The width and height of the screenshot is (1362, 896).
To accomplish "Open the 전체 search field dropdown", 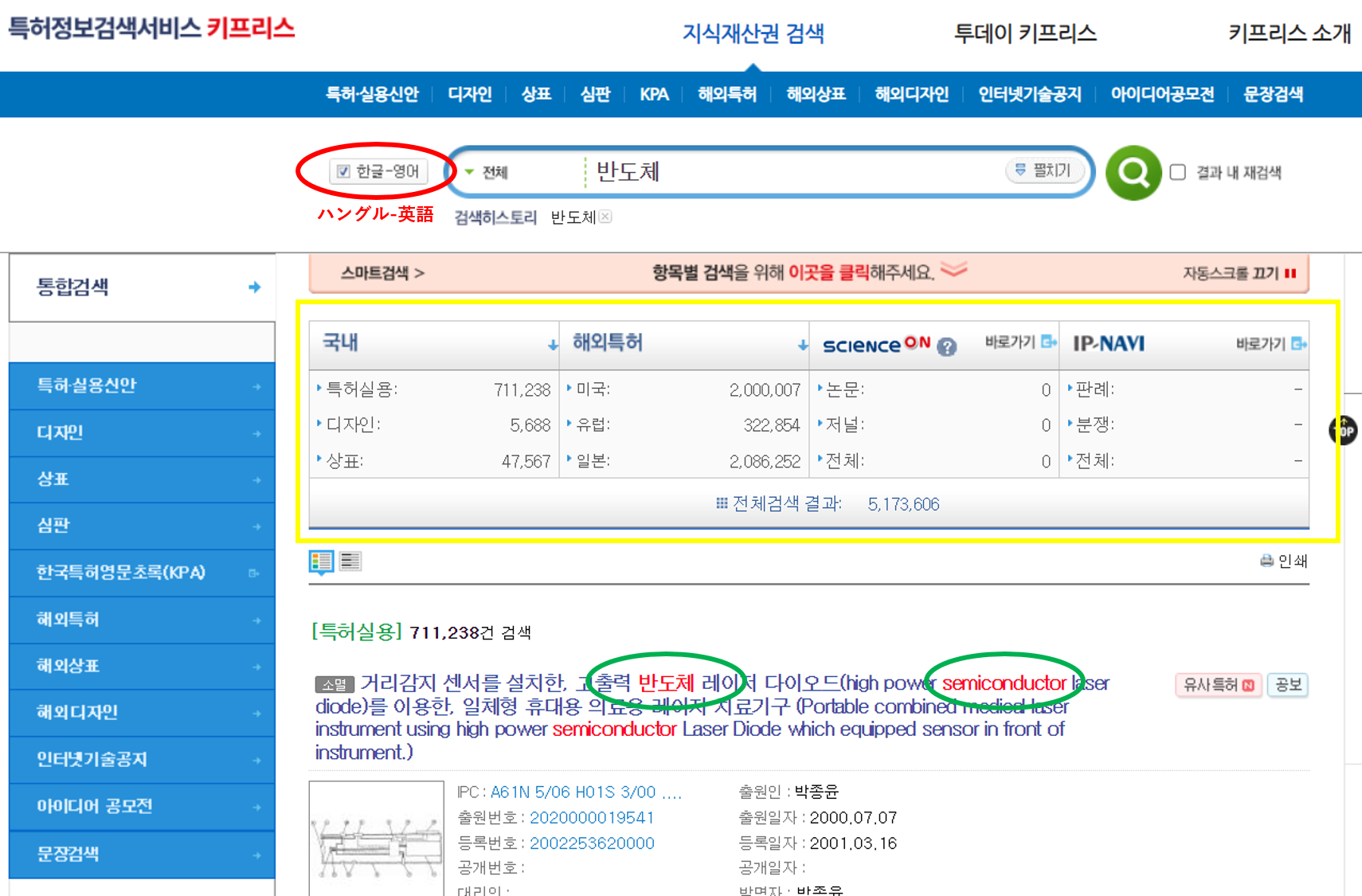I will click(487, 172).
